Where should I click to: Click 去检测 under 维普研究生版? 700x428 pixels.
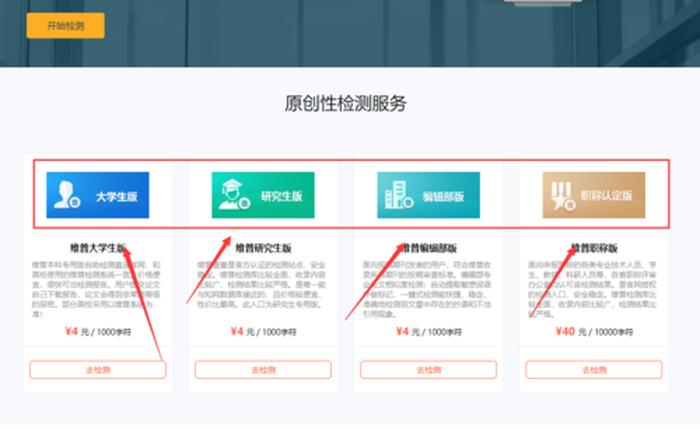263,370
